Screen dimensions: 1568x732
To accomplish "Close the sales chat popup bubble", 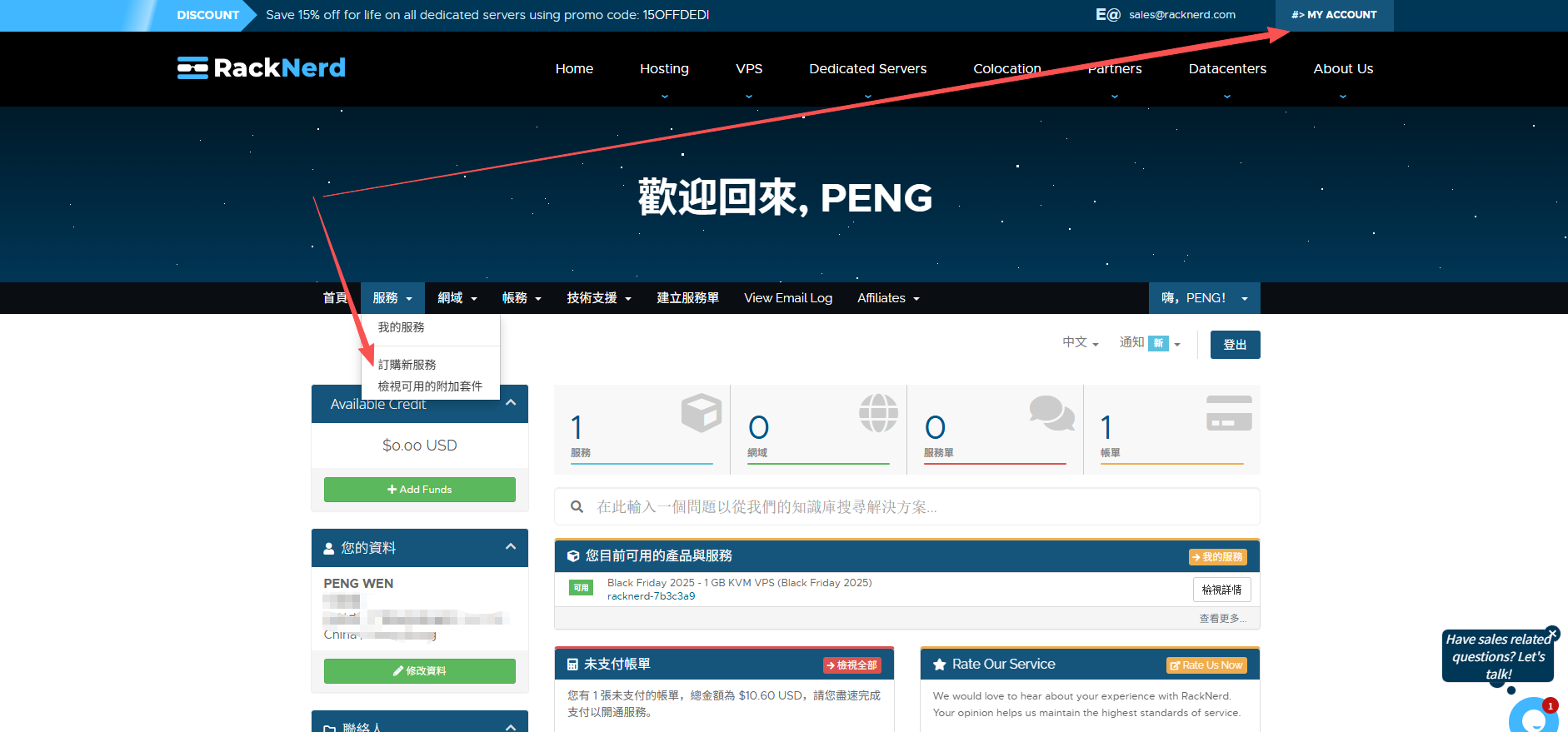I will [1552, 634].
